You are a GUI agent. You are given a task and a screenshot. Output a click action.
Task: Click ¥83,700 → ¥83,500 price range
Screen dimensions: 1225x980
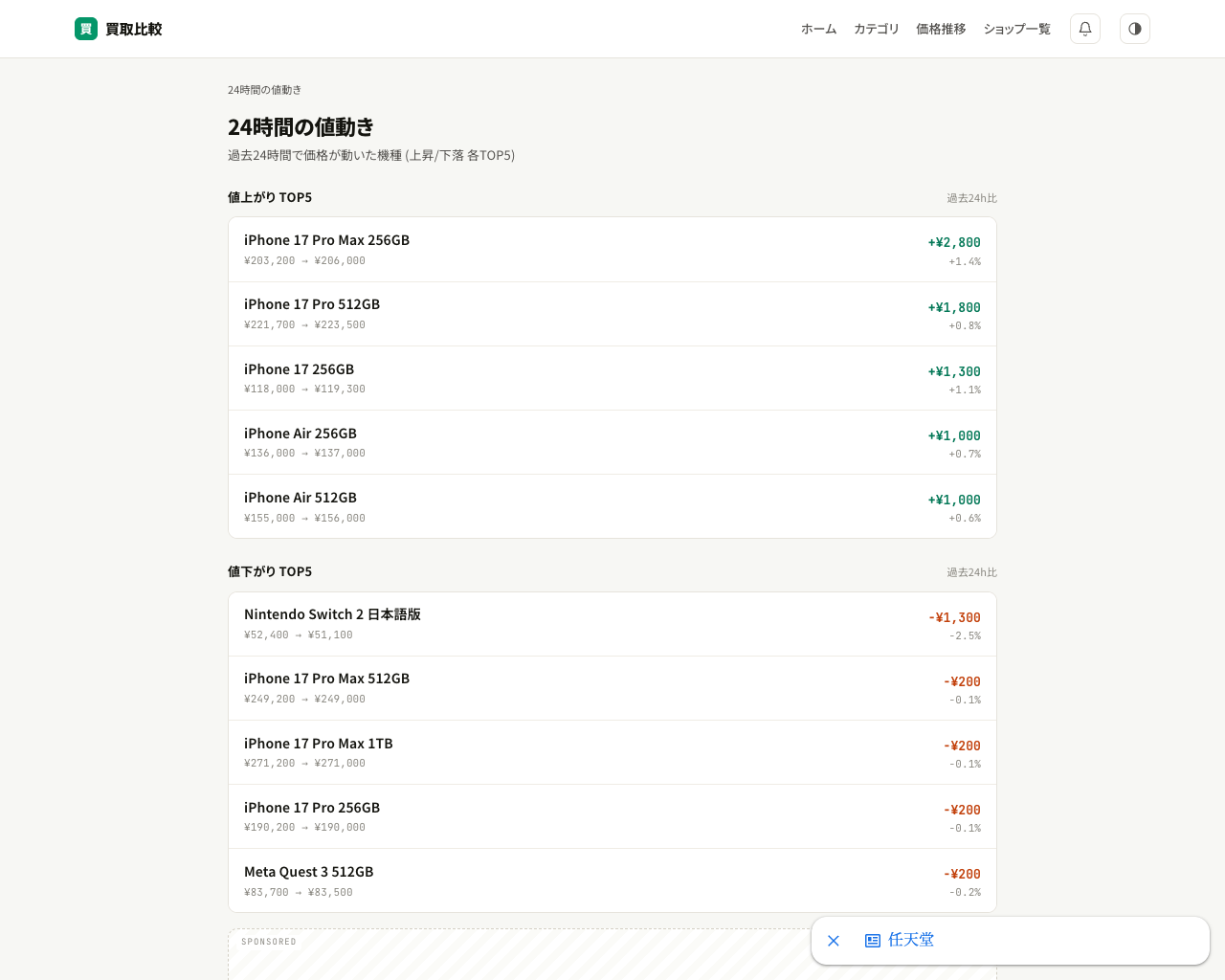299,892
